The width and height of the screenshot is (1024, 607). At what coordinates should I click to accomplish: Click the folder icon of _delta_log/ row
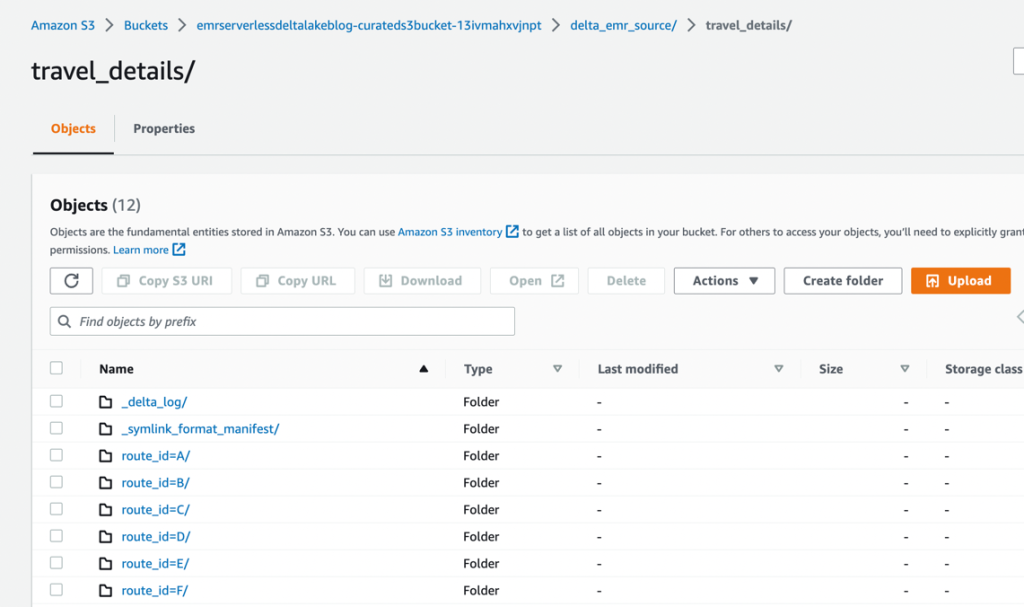point(105,402)
